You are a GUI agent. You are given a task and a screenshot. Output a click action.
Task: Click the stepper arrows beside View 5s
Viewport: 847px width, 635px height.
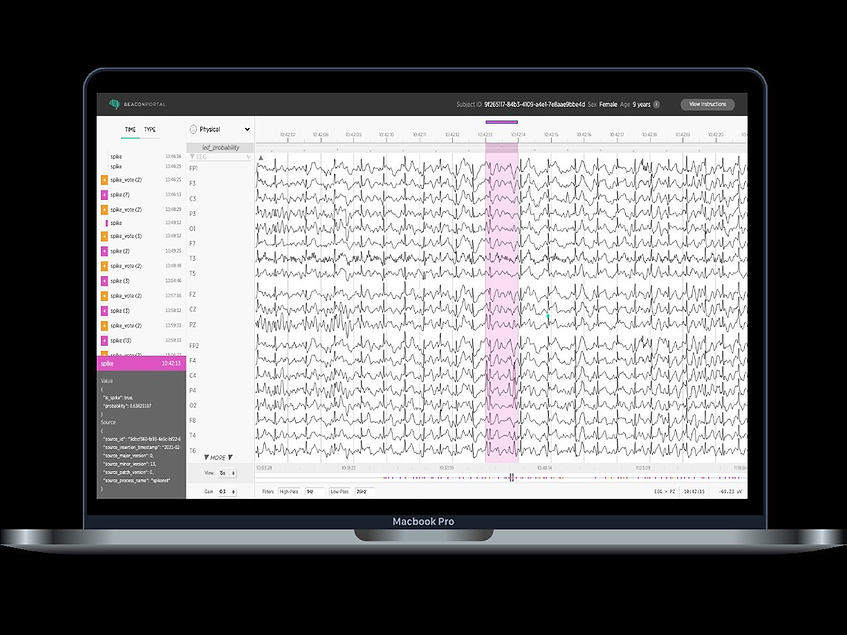point(236,472)
